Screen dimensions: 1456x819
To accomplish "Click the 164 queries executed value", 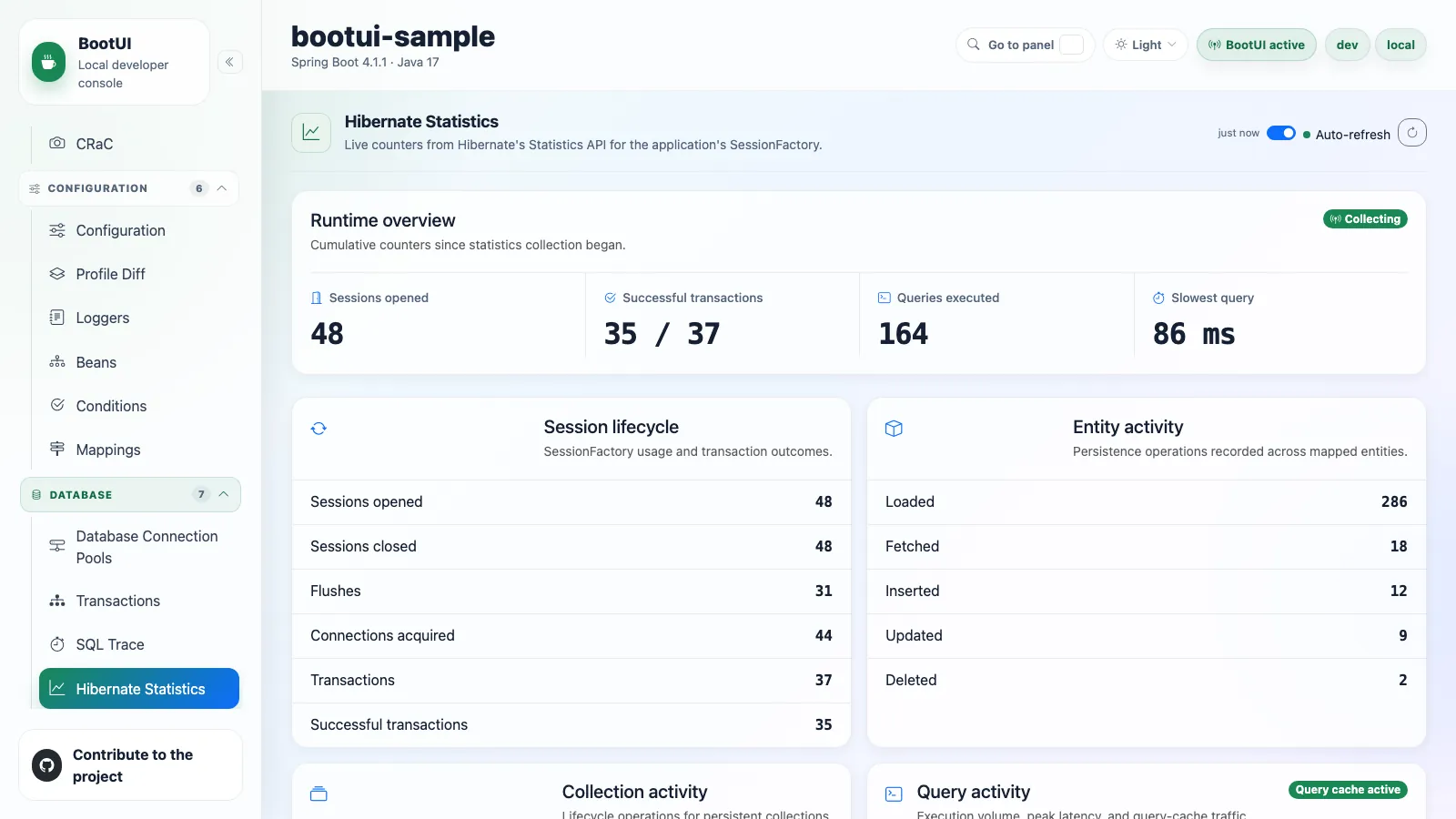I will tap(904, 334).
